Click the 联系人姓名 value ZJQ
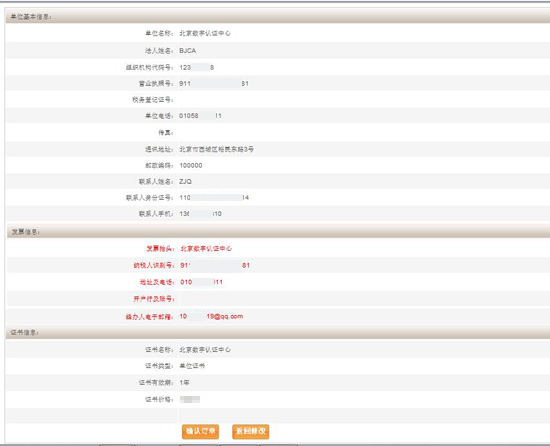Screen dimensions: 550x446 point(186,182)
